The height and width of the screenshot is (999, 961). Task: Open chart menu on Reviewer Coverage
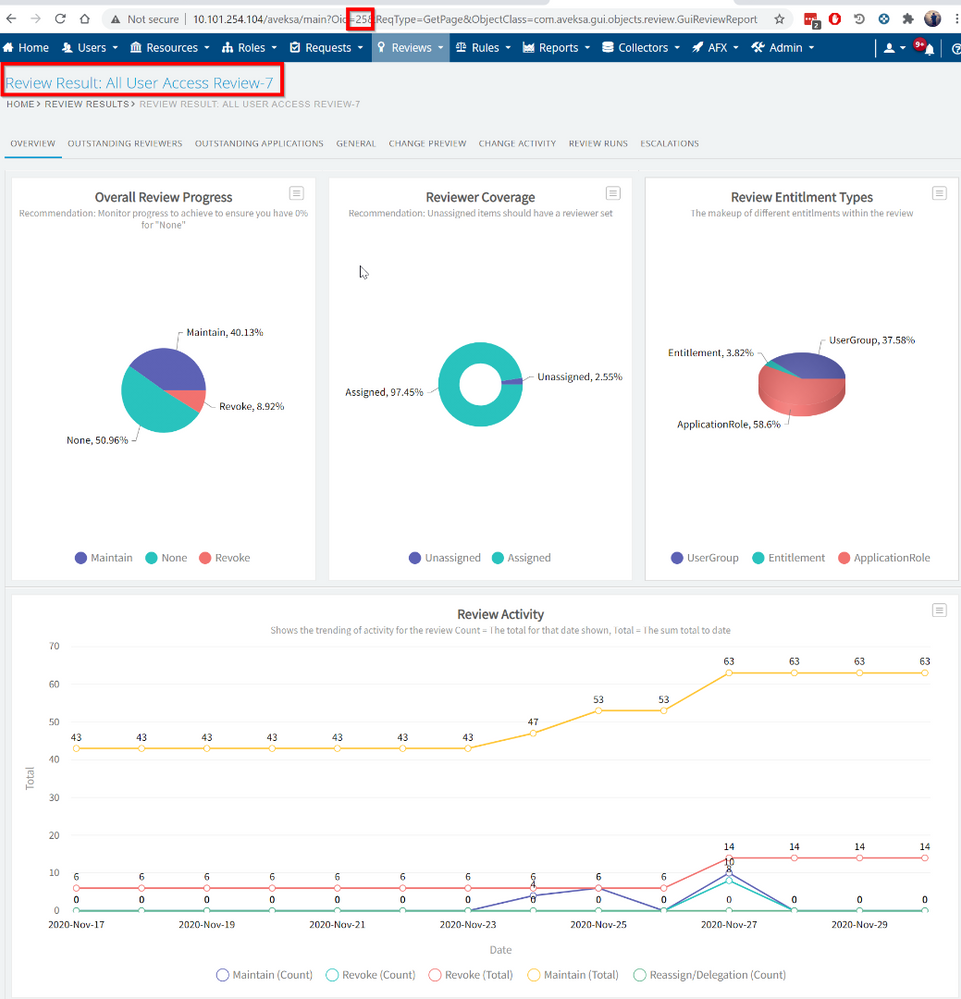coord(612,193)
